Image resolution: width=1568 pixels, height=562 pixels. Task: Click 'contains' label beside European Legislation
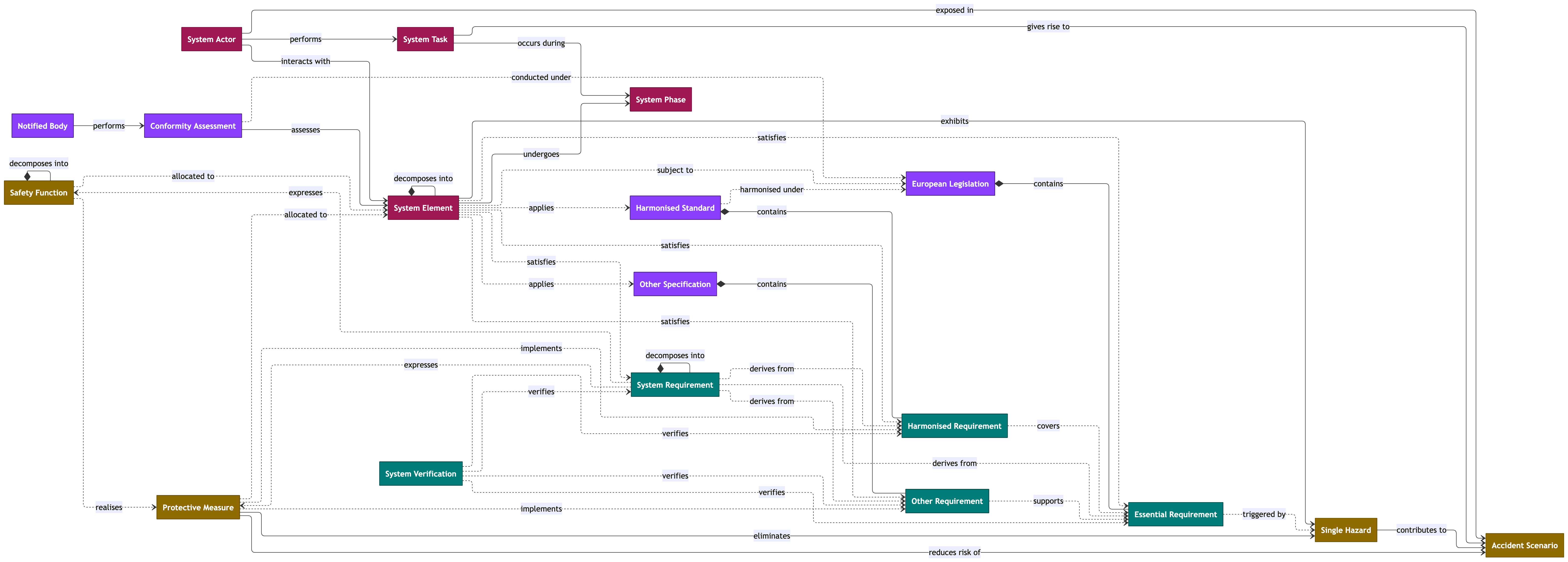(1048, 184)
